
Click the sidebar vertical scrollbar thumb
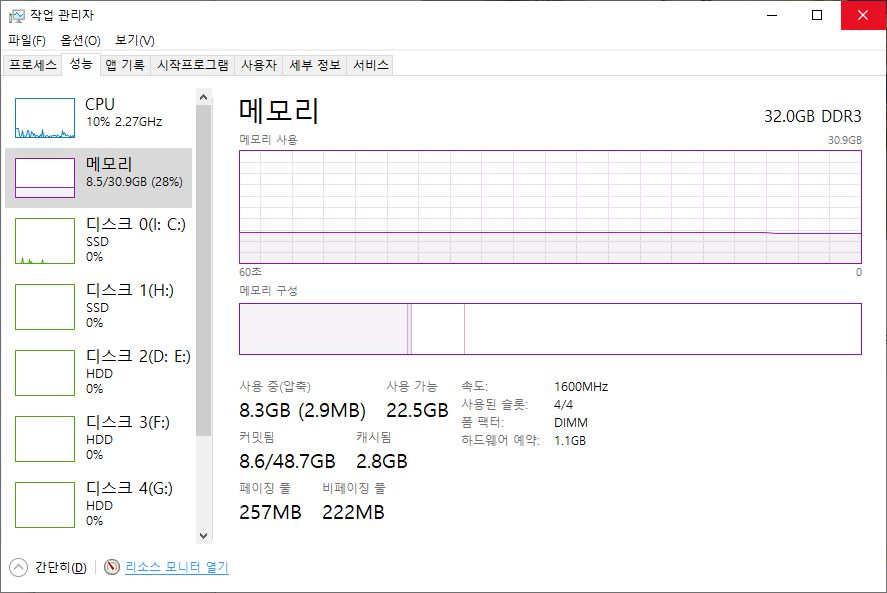[x=204, y=270]
